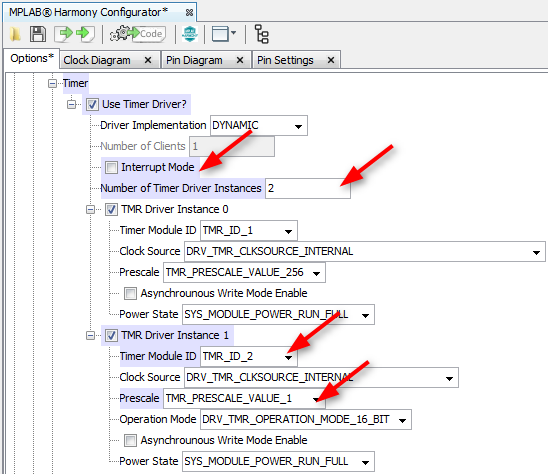This screenshot has height=474, width=548.
Task: Save configuration with the floppy disk icon
Action: (38, 34)
